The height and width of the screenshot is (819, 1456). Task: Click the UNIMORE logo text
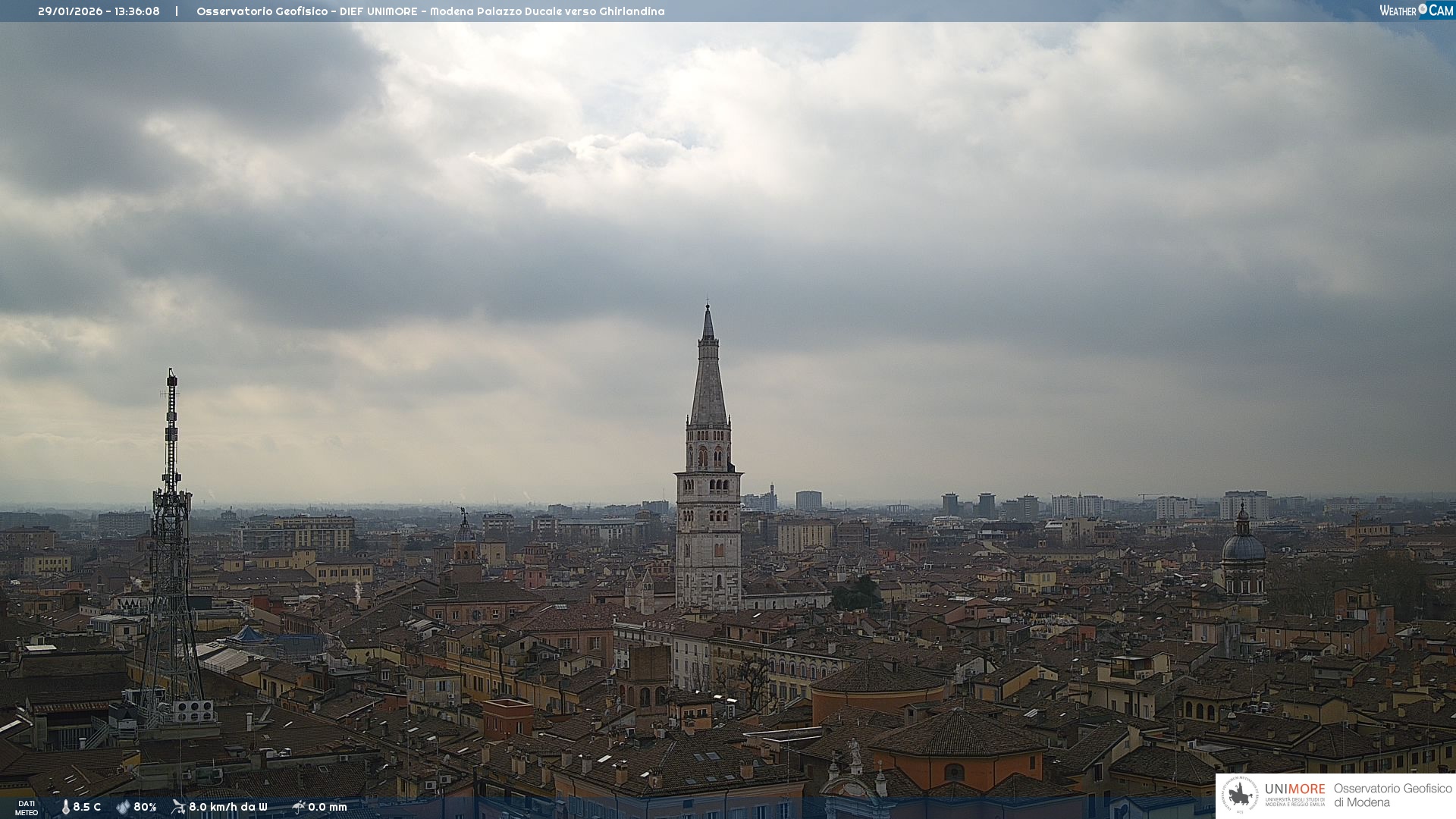coord(1294,789)
